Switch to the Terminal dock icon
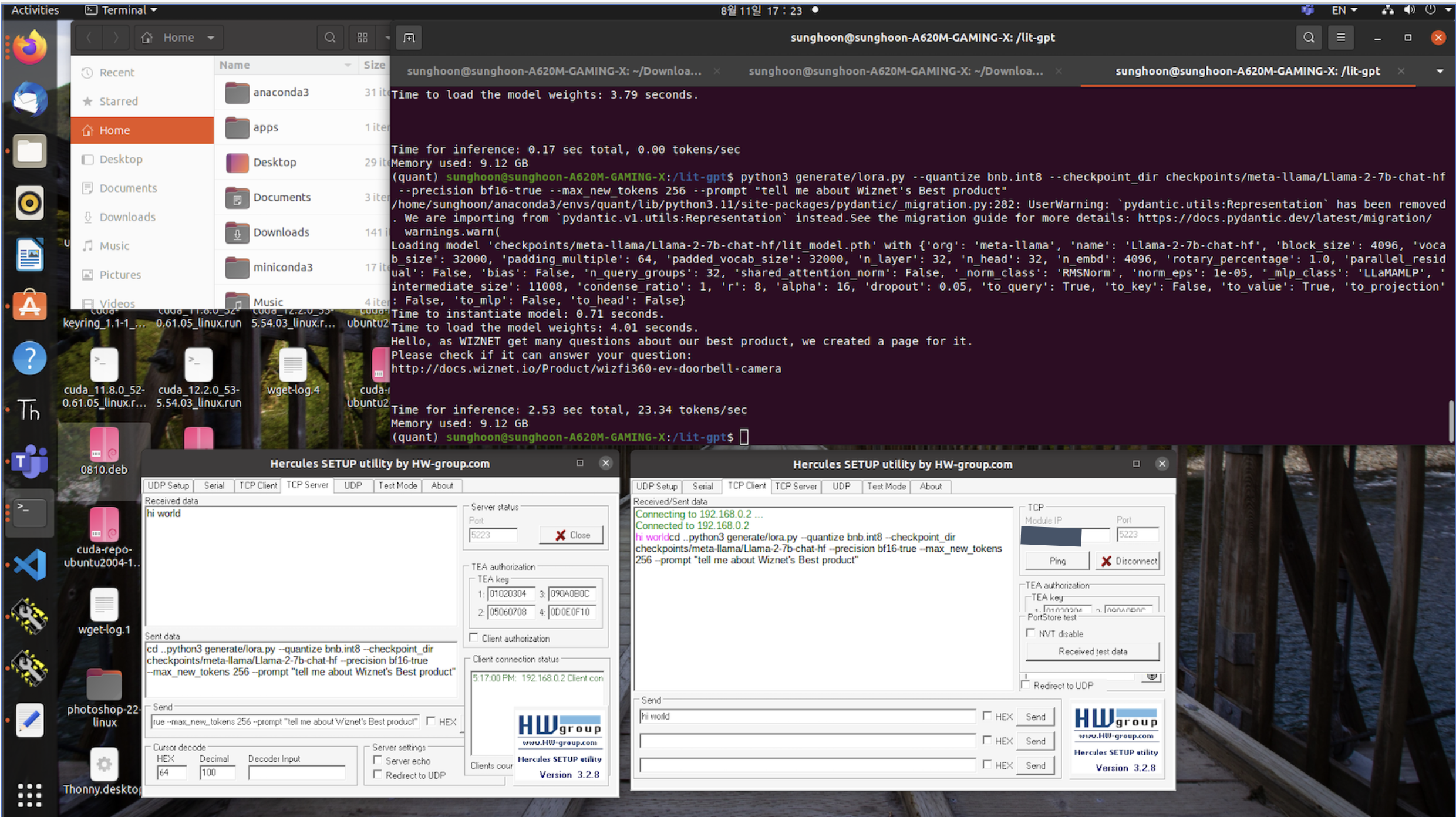1456x817 pixels. 29,513
